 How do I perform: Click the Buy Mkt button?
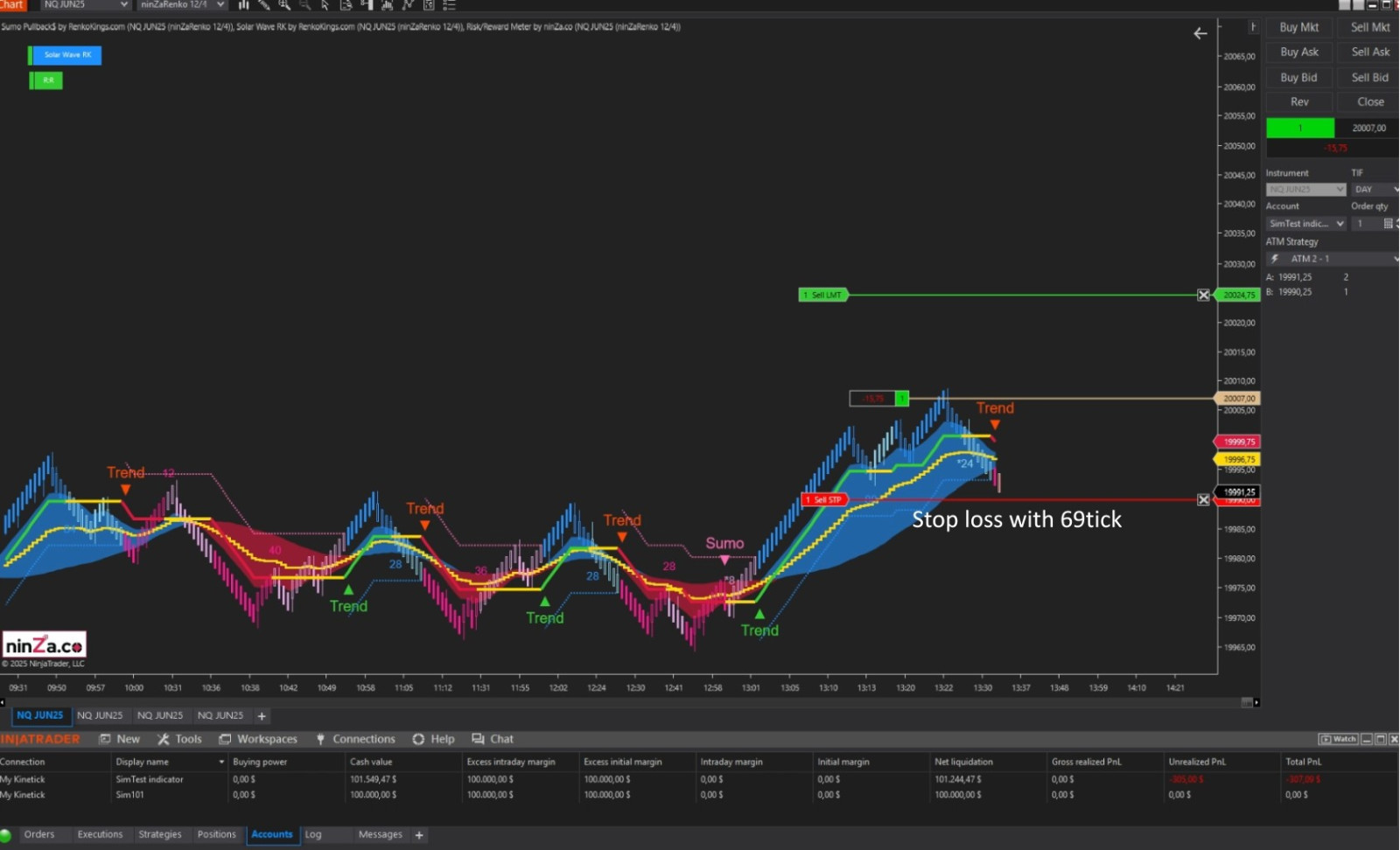click(x=1298, y=27)
